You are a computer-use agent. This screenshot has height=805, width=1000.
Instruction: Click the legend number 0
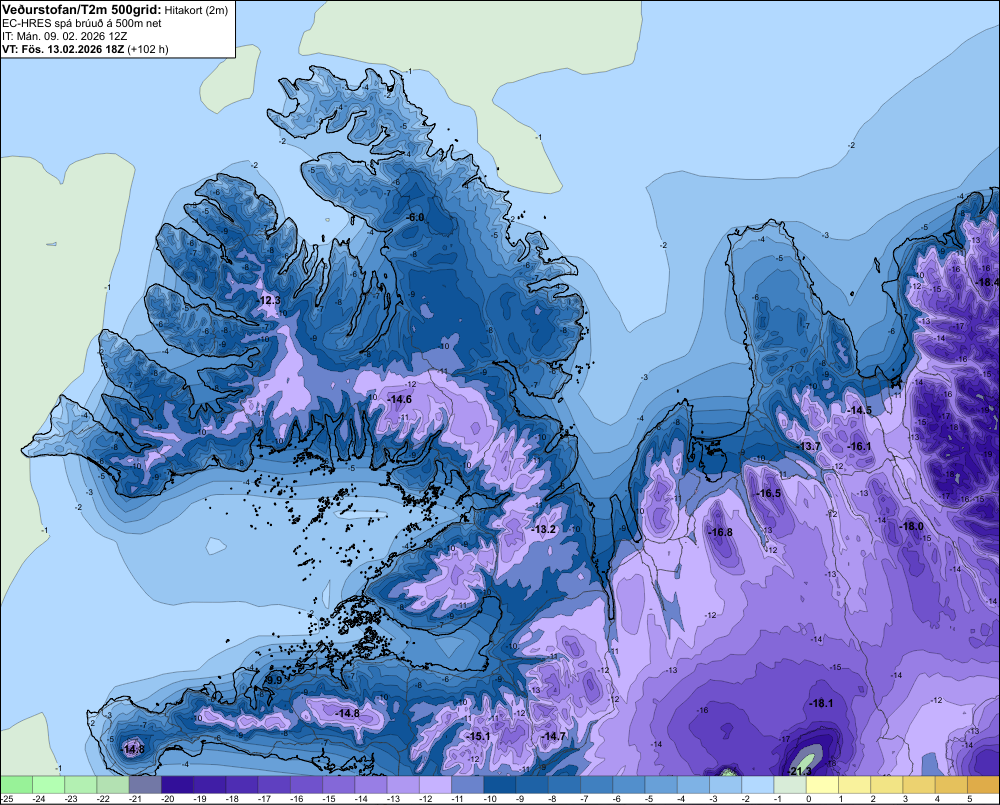coord(809,799)
